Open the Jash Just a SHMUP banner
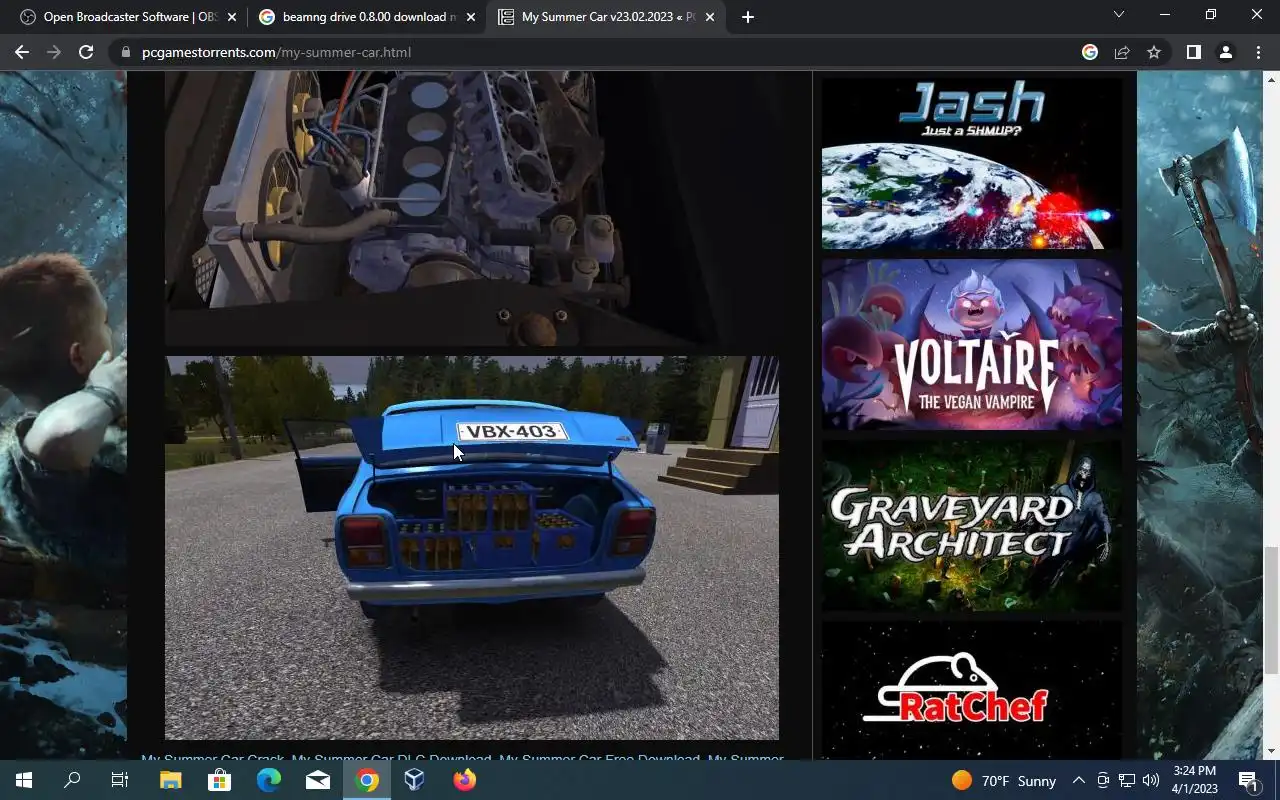The image size is (1280, 800). coord(972,164)
